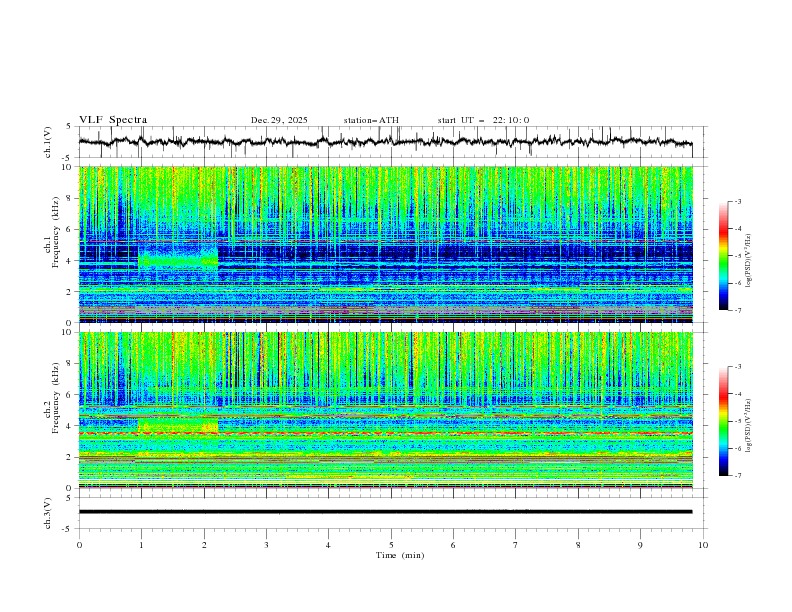Click time axis tick label "9"
This screenshot has height=612, width=792.
pyautogui.click(x=640, y=545)
